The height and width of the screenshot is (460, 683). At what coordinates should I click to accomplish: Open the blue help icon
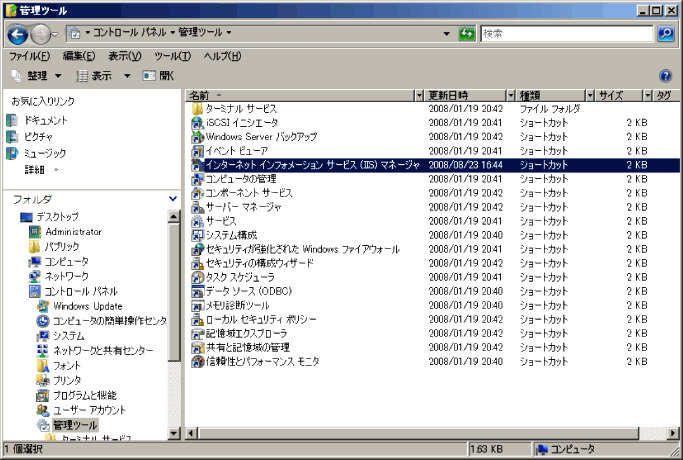click(666, 76)
